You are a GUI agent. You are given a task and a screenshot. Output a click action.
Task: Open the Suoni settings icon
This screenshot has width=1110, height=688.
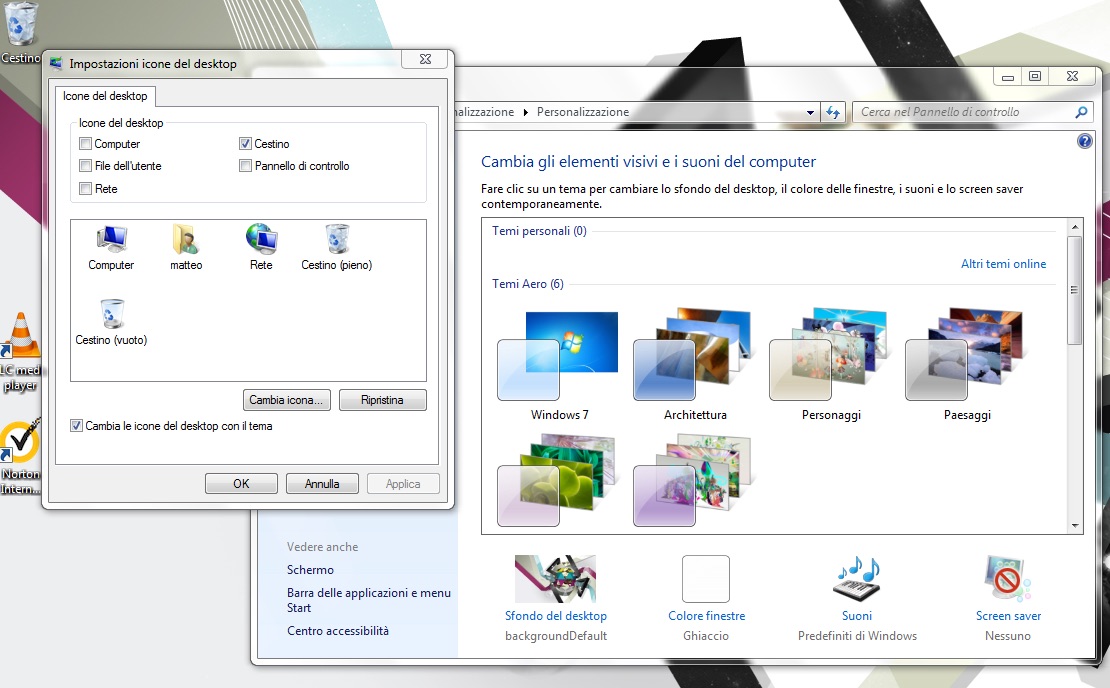[856, 580]
